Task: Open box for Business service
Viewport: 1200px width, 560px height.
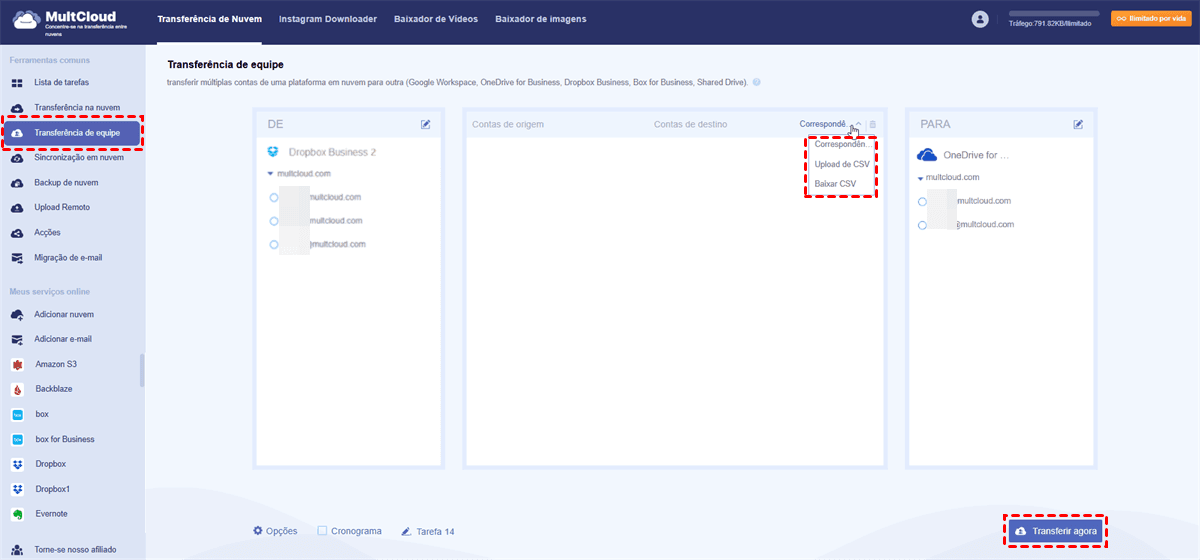Action: [65, 439]
